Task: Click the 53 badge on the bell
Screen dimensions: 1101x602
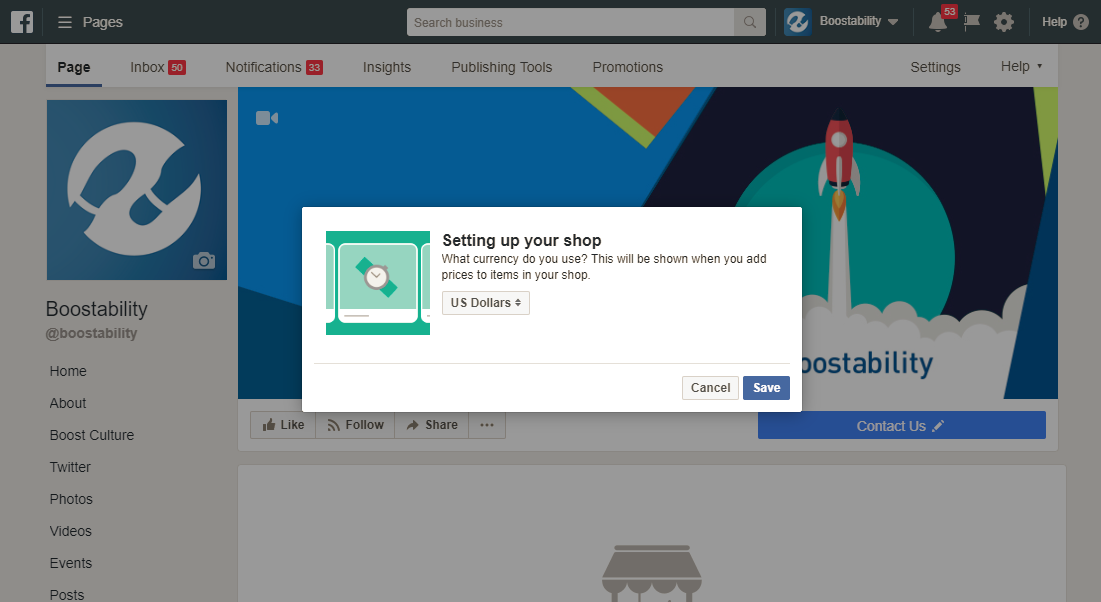Action: tap(949, 11)
